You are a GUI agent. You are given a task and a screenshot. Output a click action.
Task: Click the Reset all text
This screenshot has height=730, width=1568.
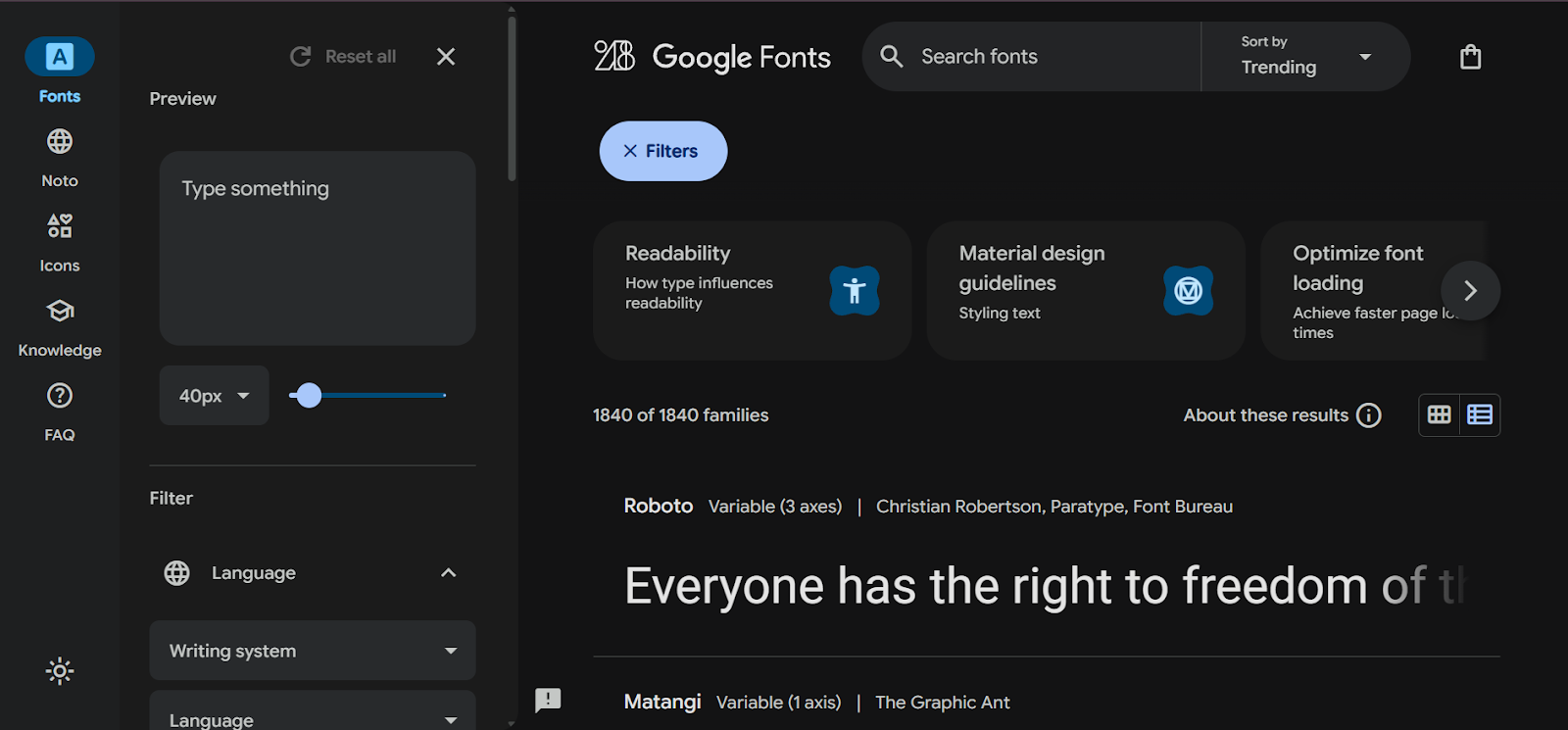361,57
